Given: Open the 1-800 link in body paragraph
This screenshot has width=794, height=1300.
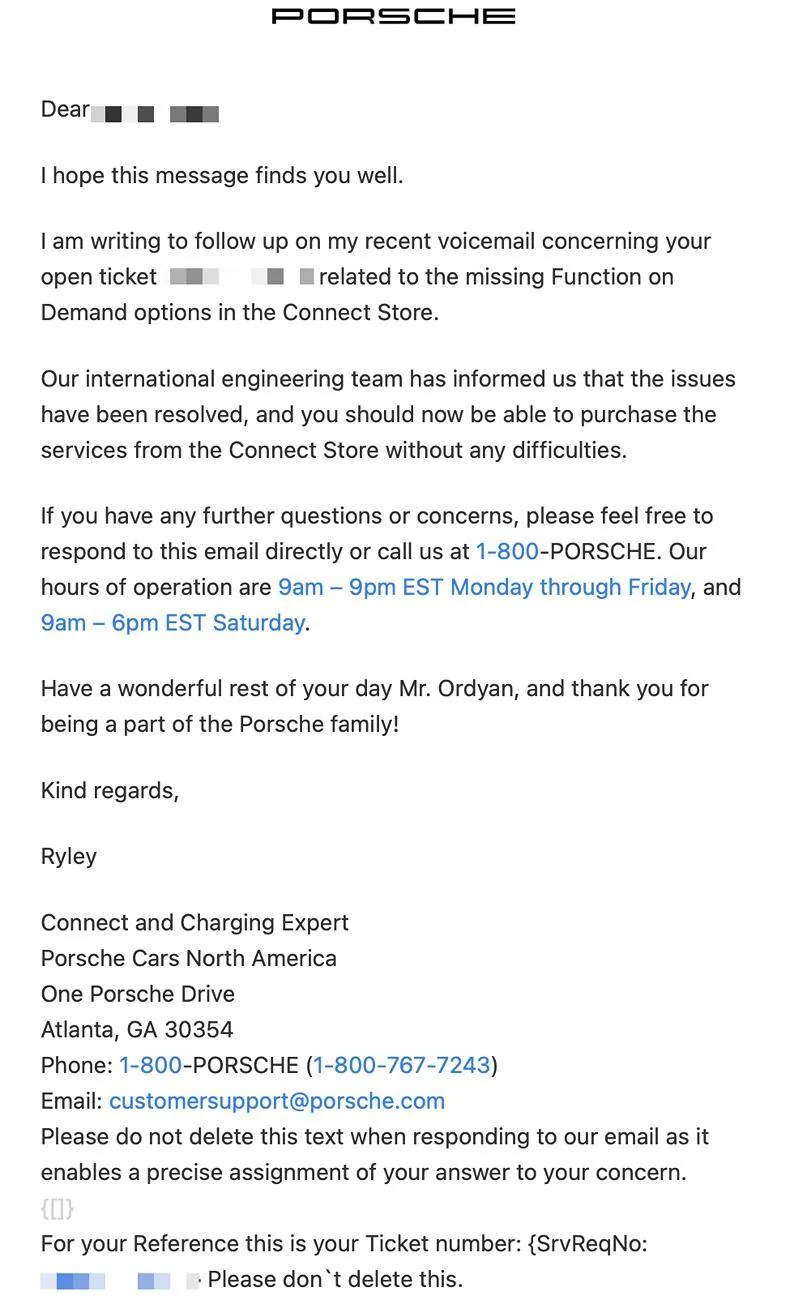Looking at the screenshot, I should pos(507,551).
